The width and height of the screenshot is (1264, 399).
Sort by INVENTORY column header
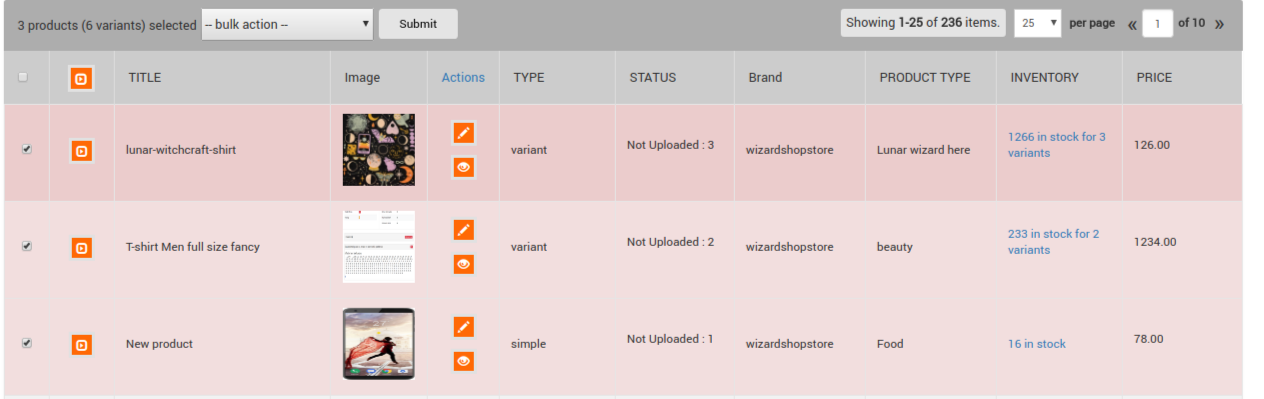(1044, 77)
